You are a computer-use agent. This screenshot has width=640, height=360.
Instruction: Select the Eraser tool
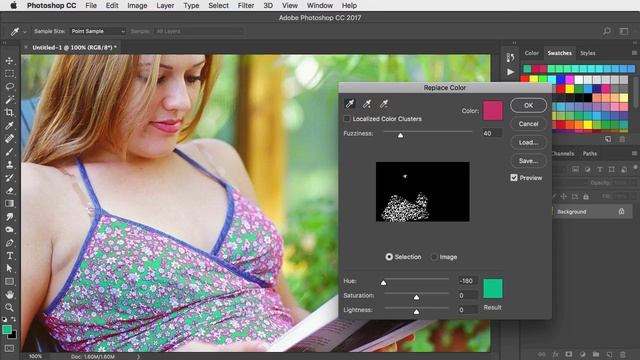tap(9, 191)
